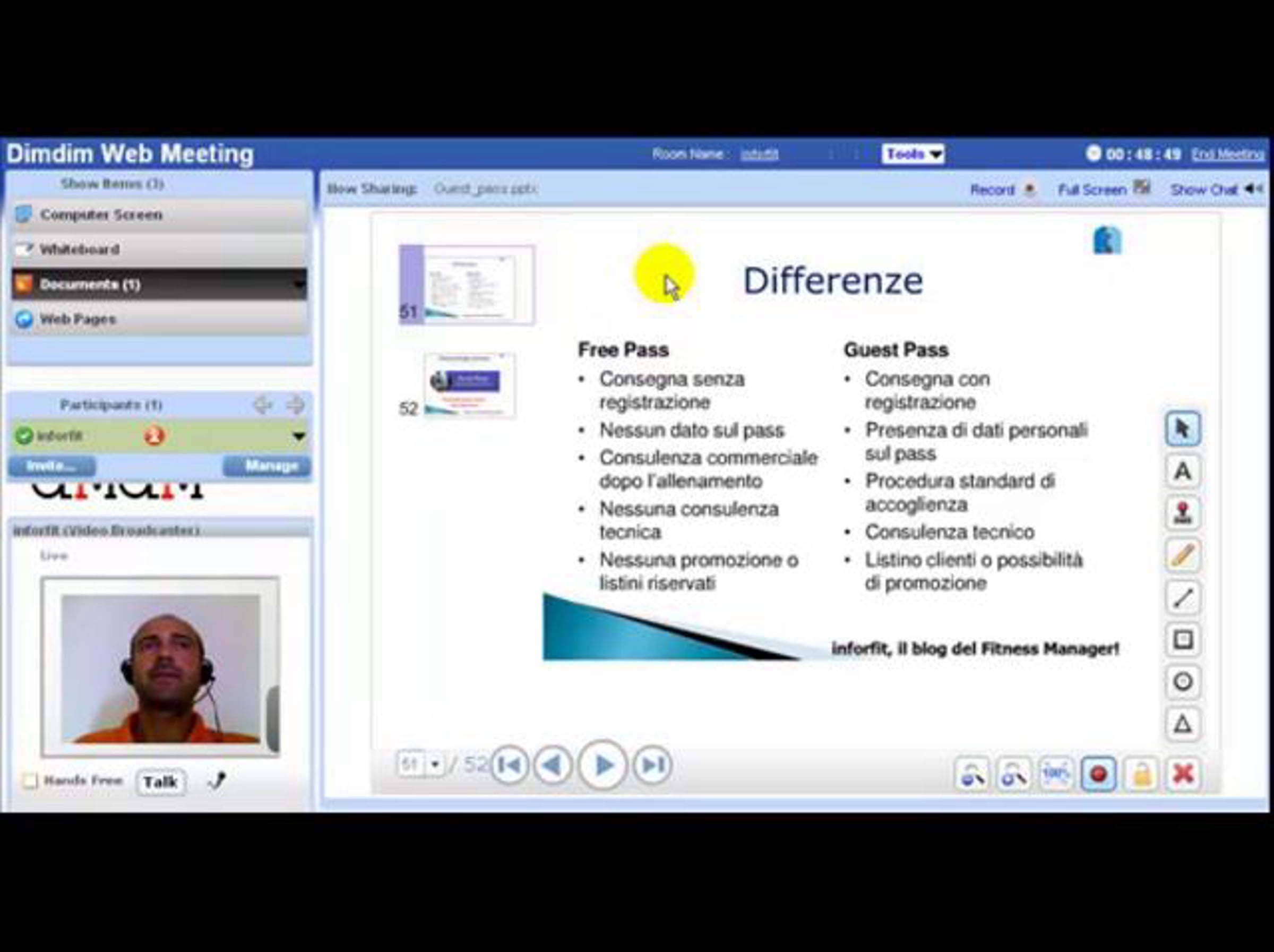Viewport: 1274px width, 952px height.
Task: Open the Tools dropdown menu
Action: coord(913,155)
